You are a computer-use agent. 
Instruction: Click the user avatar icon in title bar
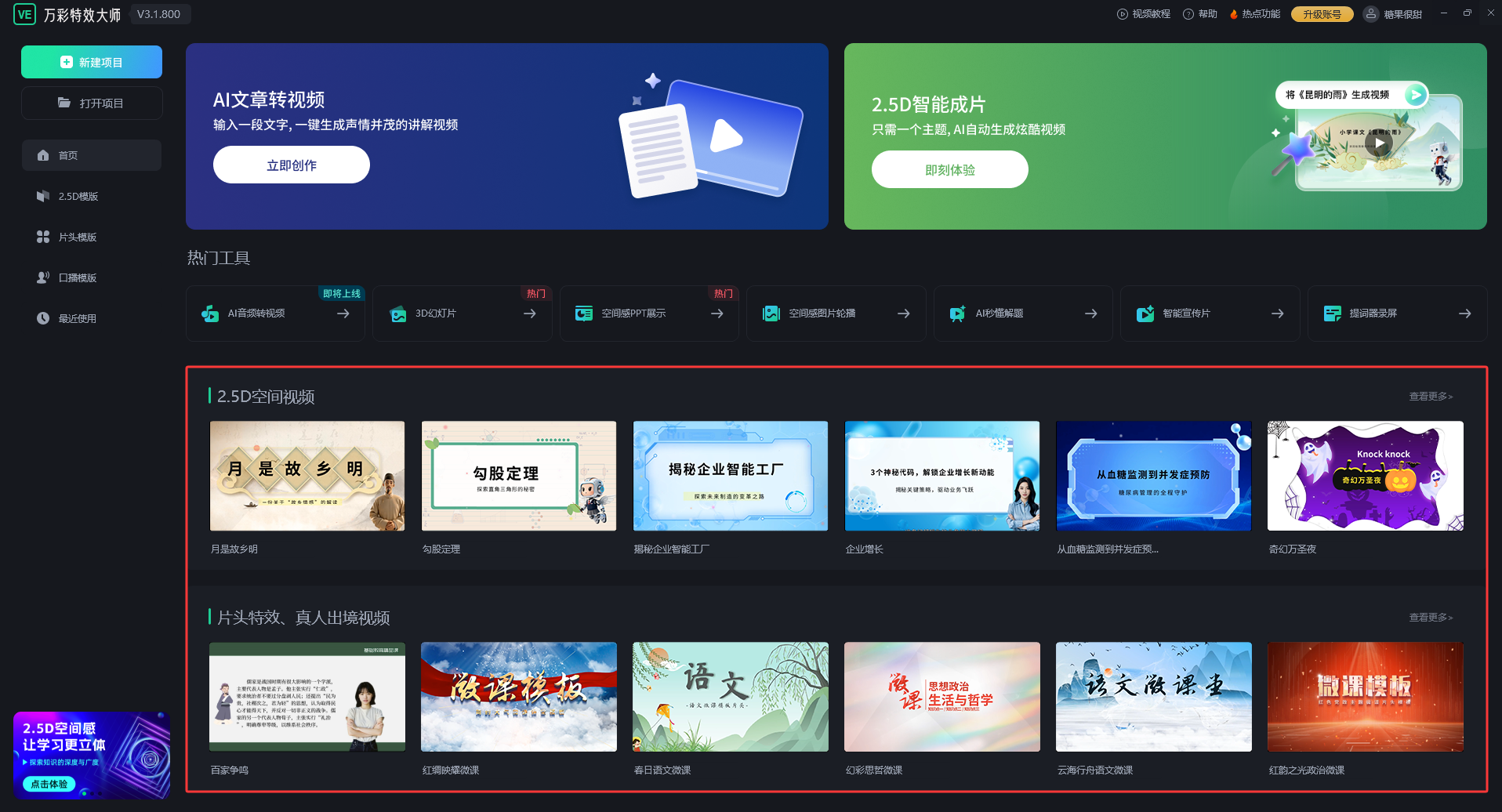1370,14
